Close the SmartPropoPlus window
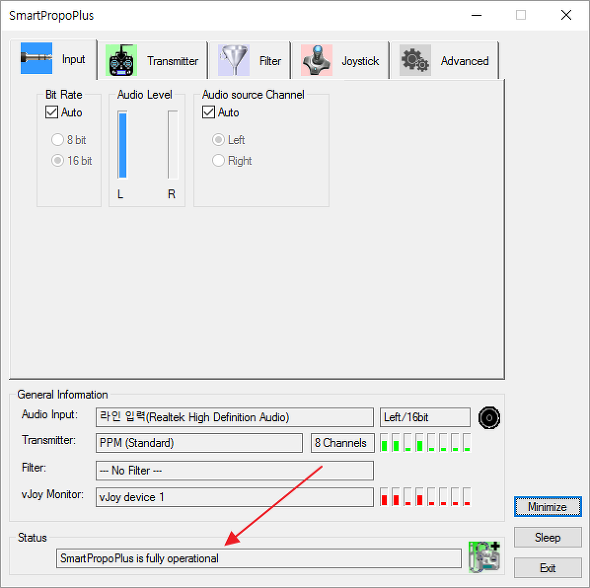590x588 pixels. [566, 15]
